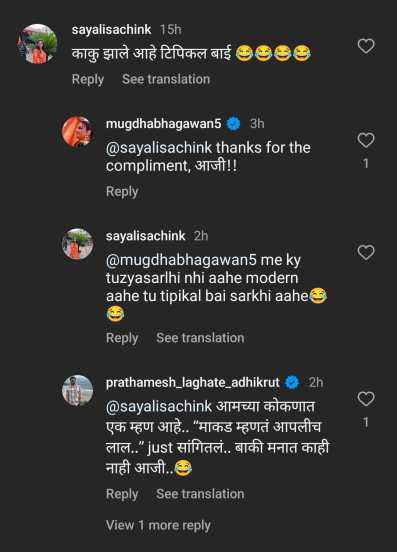Reply to mugdhabhagawan5's comment

point(122,192)
